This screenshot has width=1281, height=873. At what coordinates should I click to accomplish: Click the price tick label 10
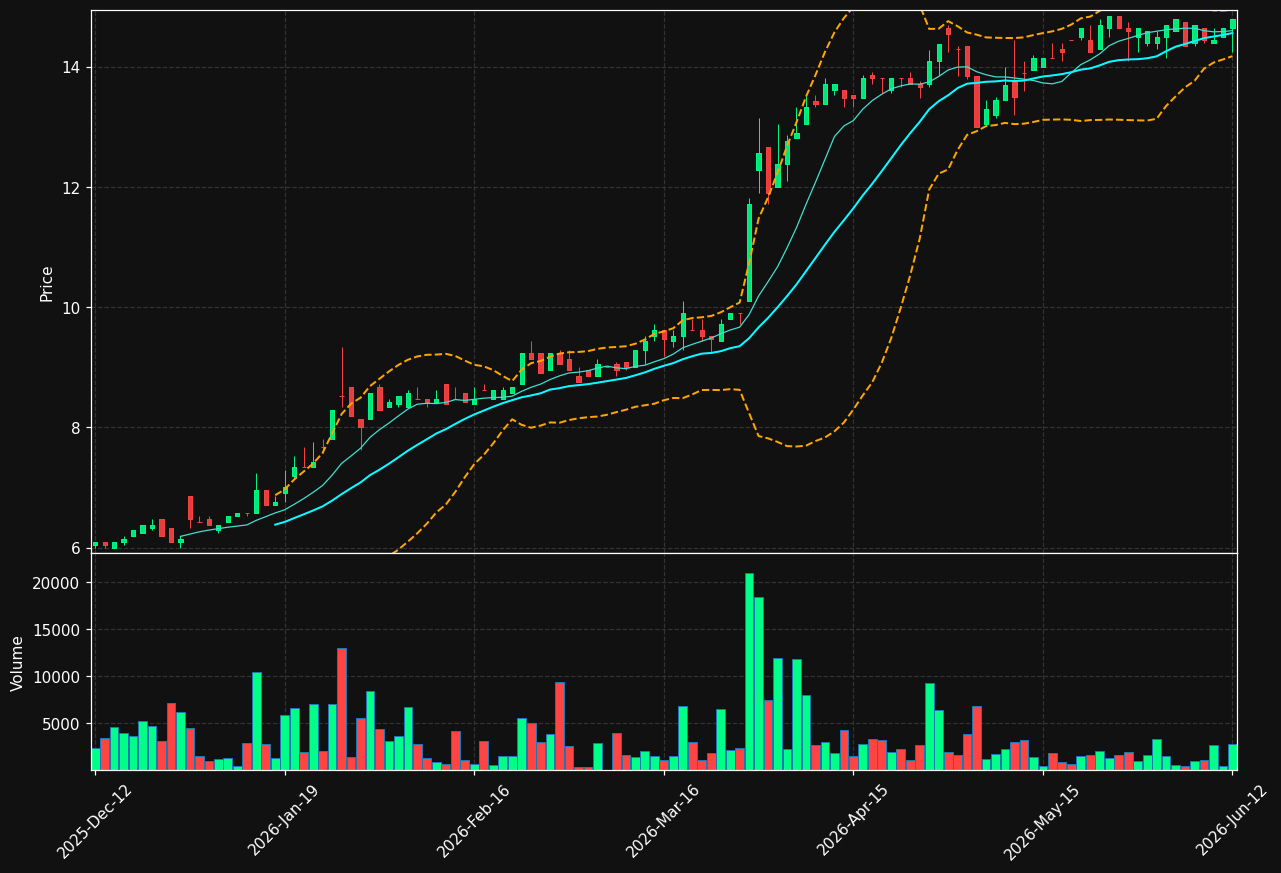[72, 308]
